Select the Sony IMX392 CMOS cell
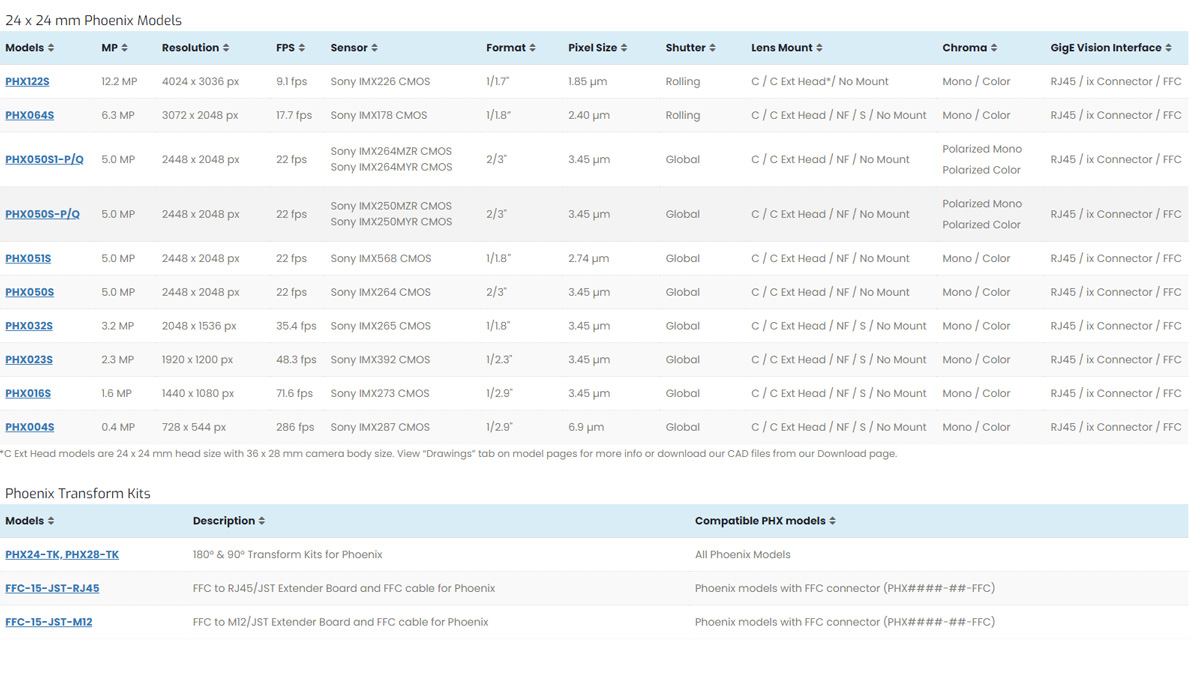 coord(380,360)
